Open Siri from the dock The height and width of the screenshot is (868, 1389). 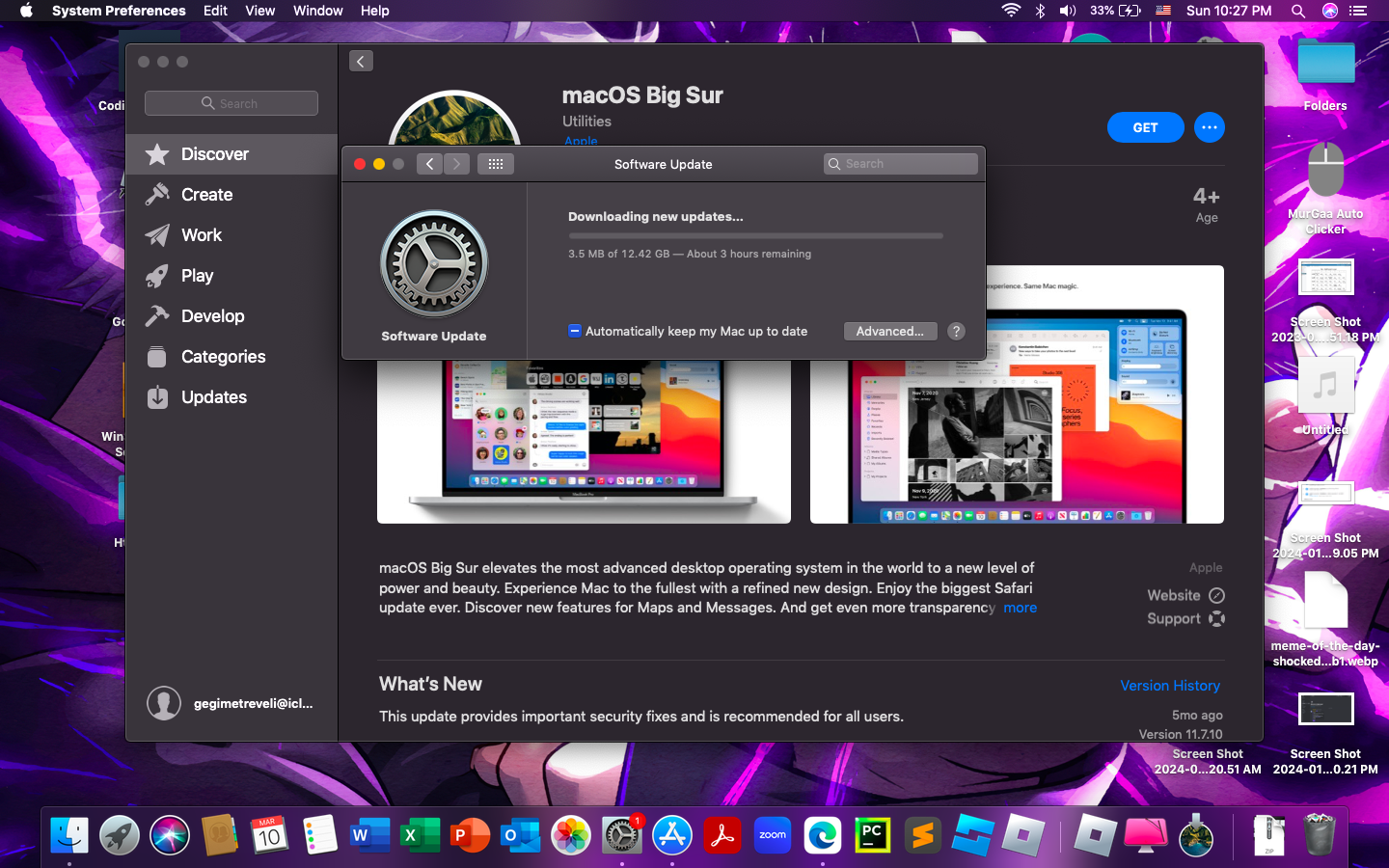pos(170,835)
